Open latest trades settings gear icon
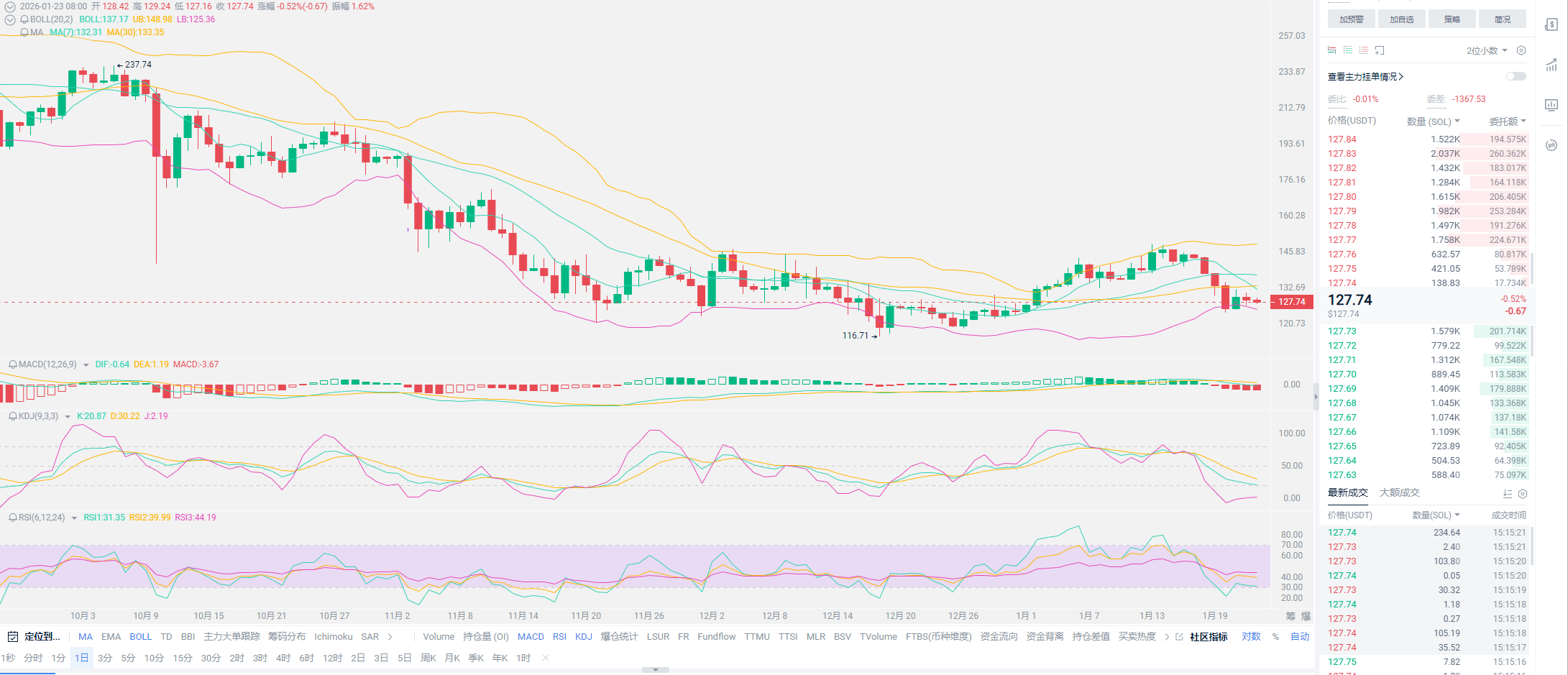The image size is (1568, 675). [x=1522, y=494]
